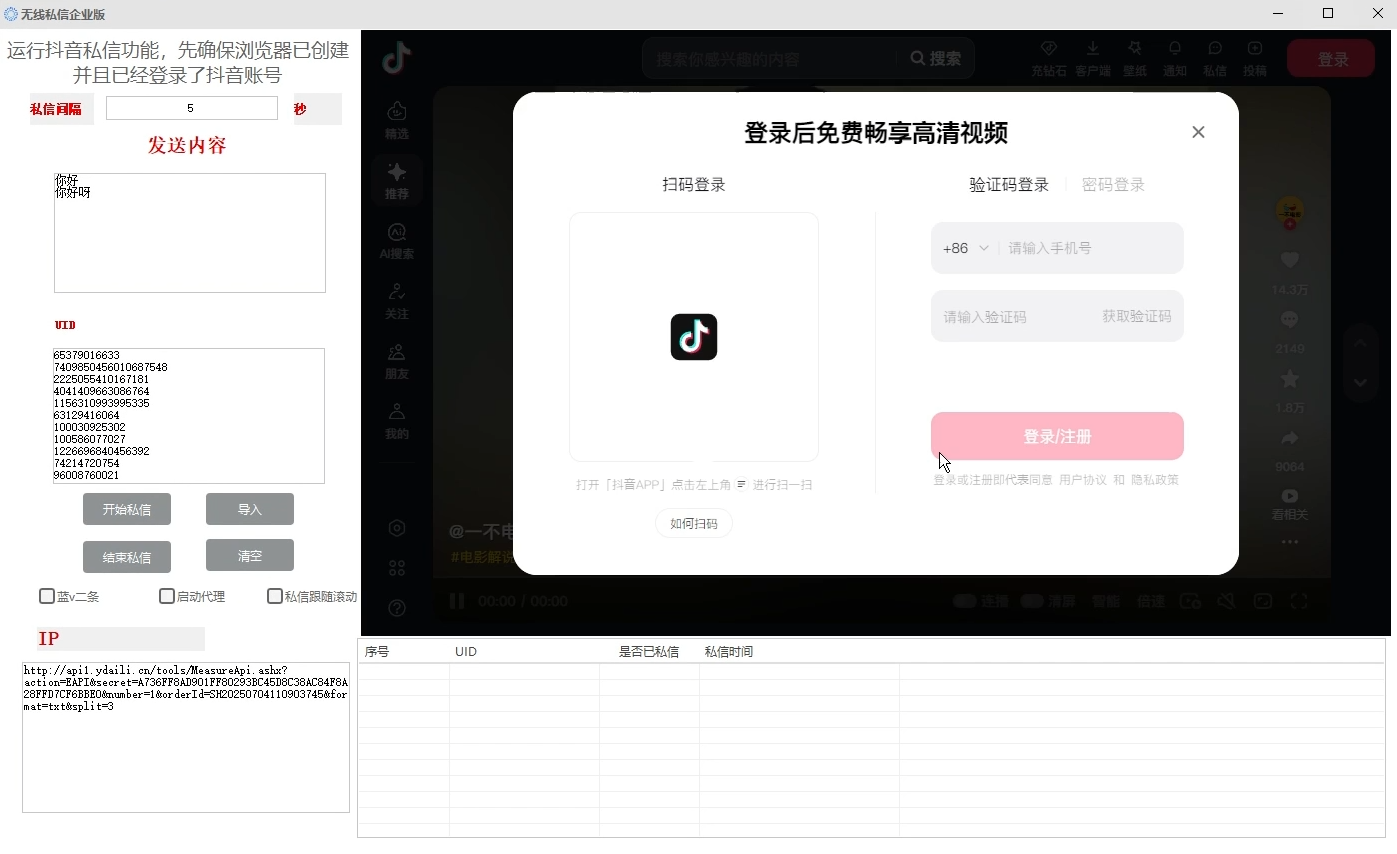
Task: Click the 搜索 button in the search bar
Action: click(x=936, y=59)
